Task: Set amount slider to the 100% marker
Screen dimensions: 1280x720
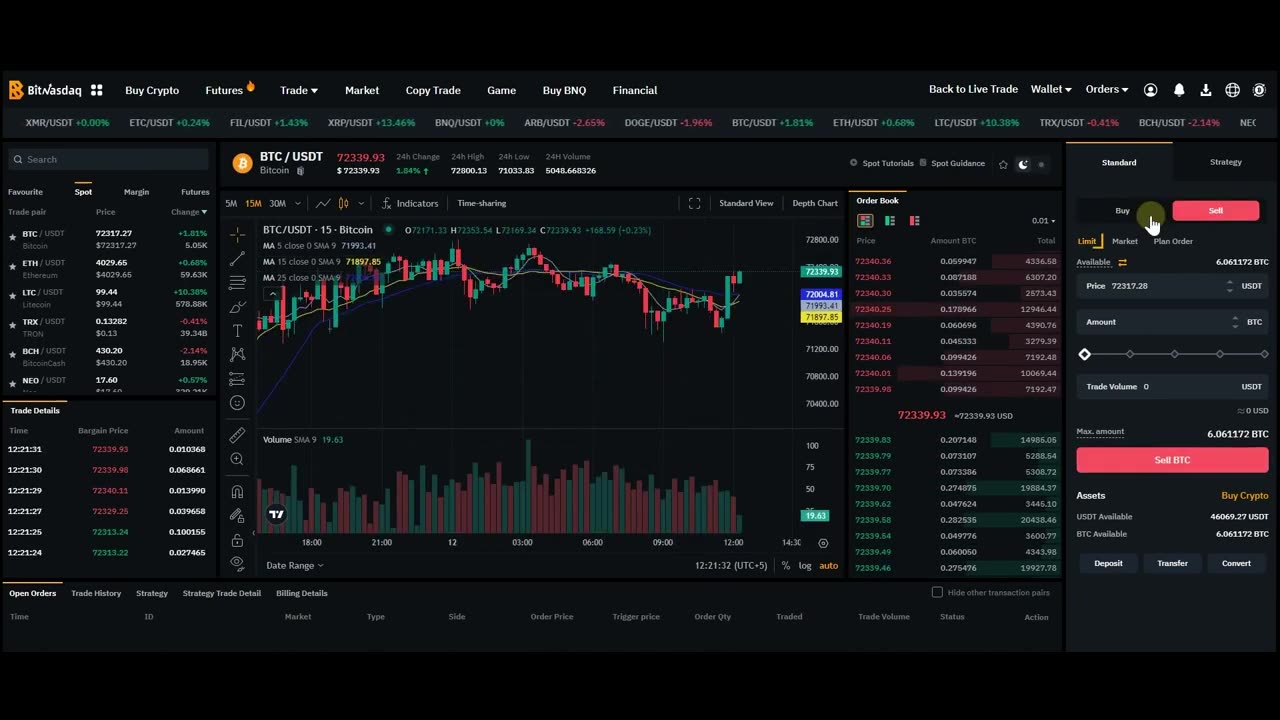Action: coord(1264,354)
